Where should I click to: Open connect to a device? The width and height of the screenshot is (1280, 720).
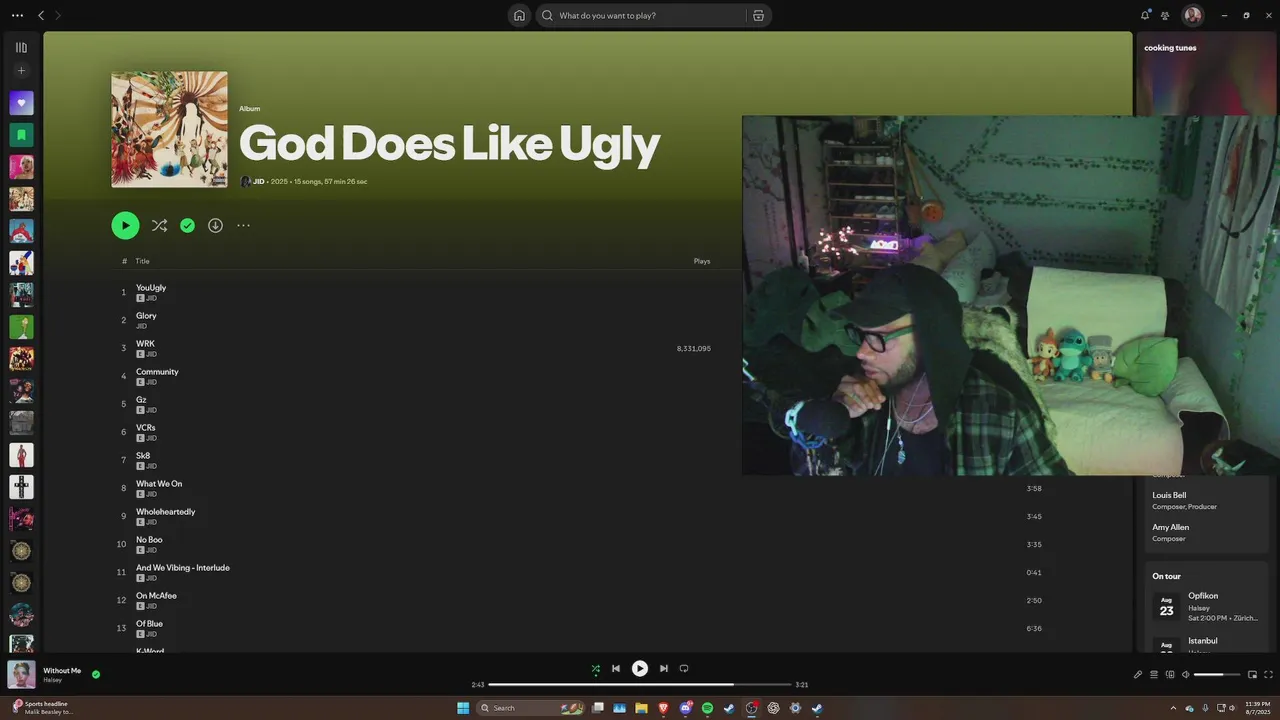pyautogui.click(x=1170, y=674)
